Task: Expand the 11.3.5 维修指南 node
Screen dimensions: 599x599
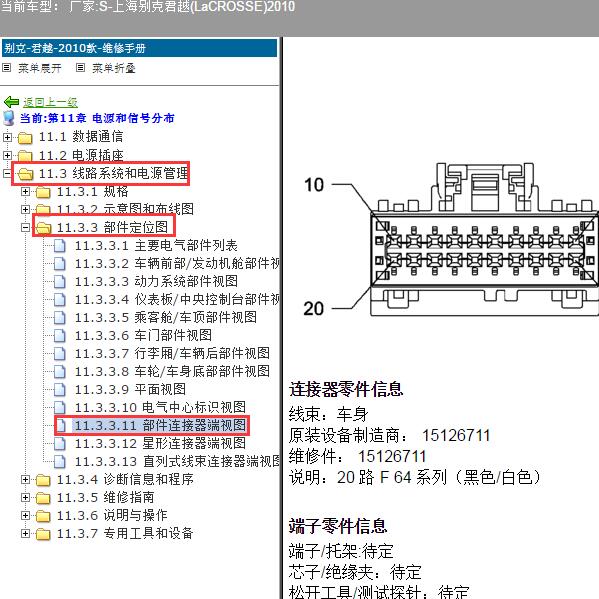Action: pos(25,497)
